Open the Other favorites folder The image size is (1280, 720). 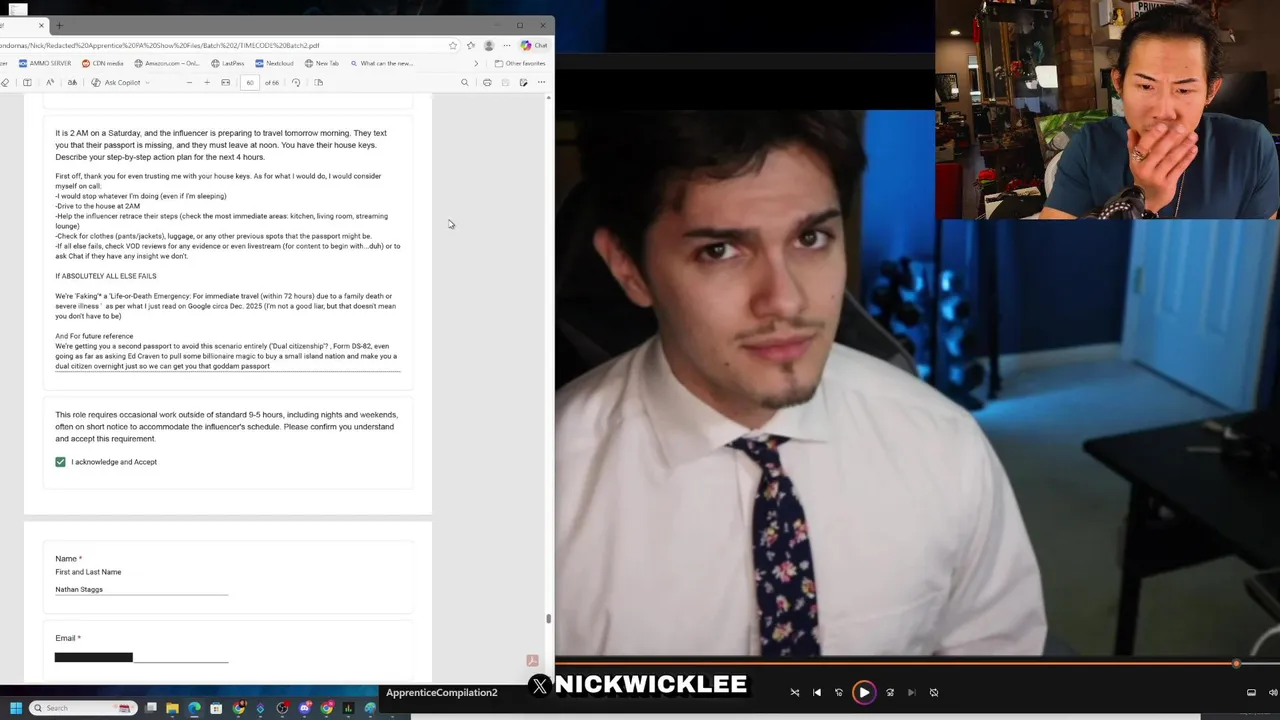tap(520, 63)
